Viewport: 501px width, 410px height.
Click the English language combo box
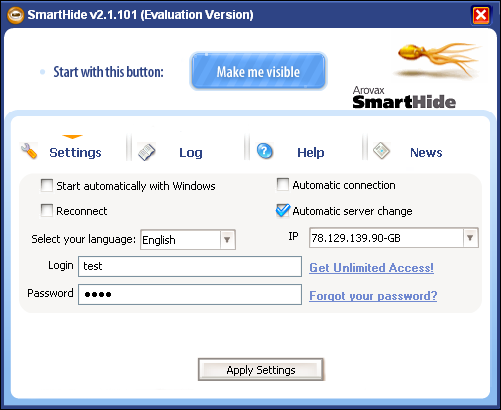tap(188, 240)
